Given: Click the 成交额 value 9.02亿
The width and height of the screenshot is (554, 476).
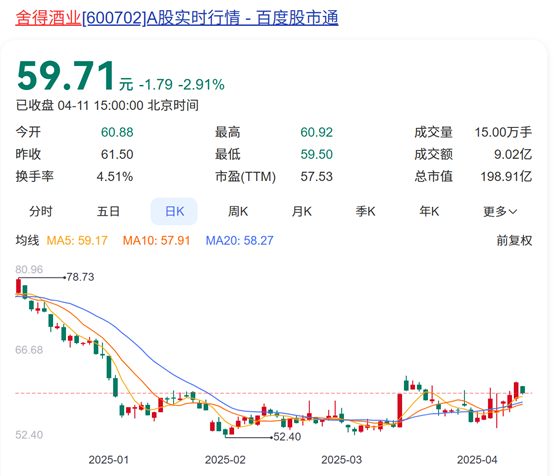Looking at the screenshot, I should (x=513, y=154).
